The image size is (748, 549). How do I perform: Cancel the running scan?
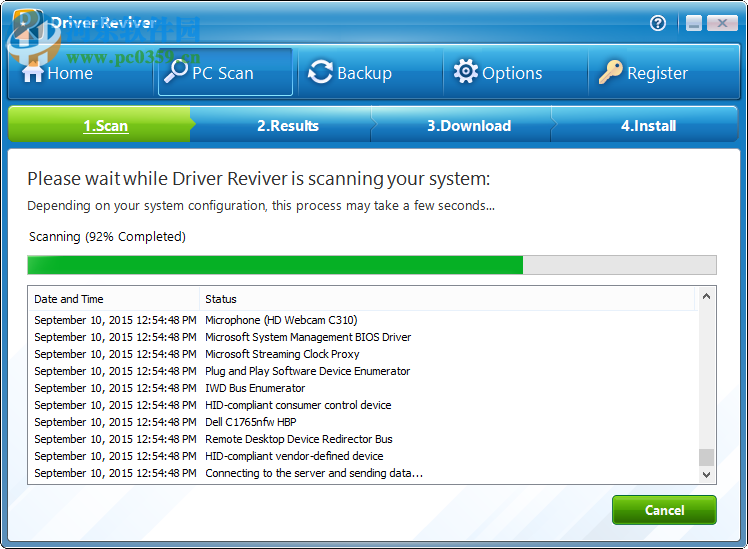coord(664,510)
